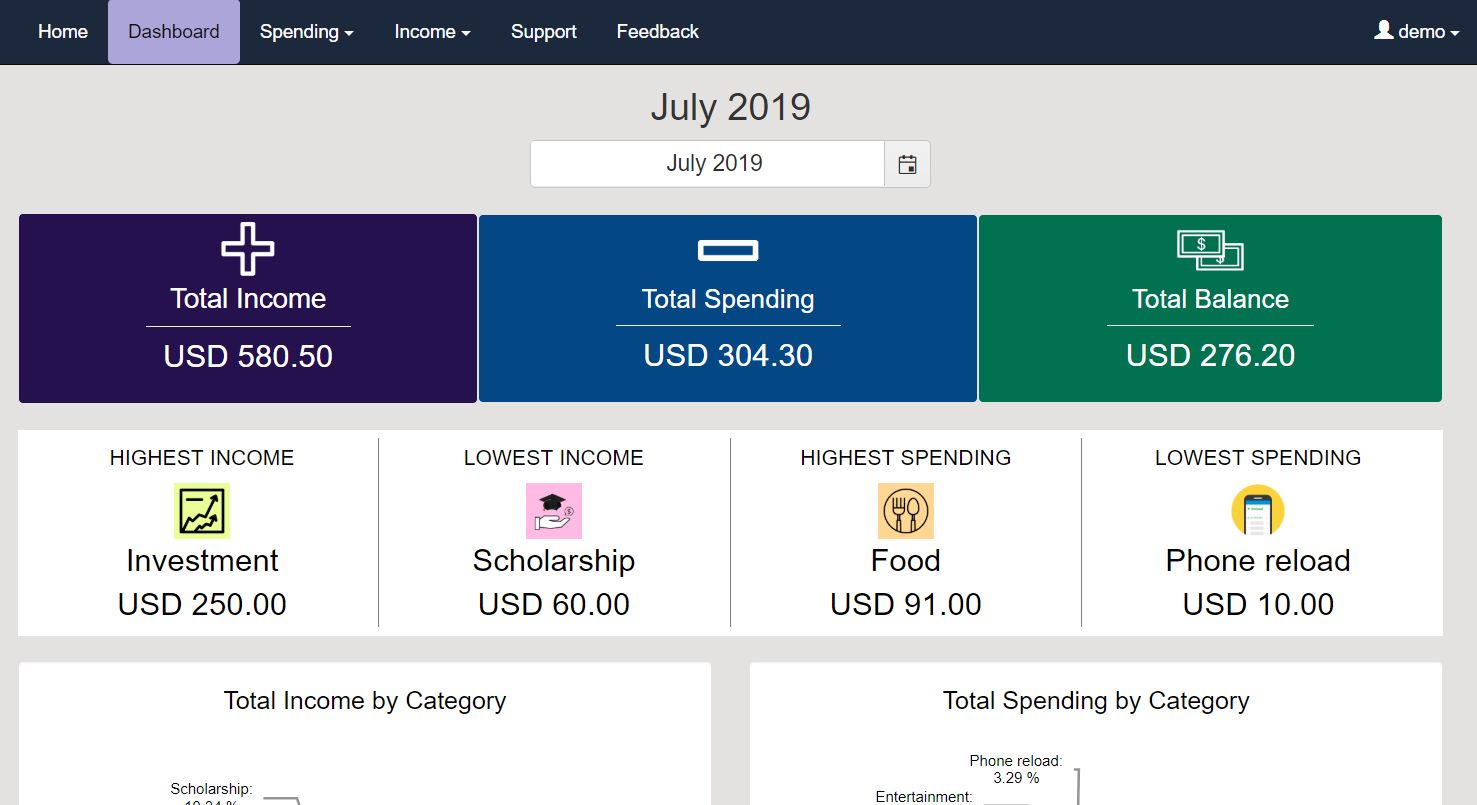Image resolution: width=1477 pixels, height=805 pixels.
Task: Click the Investment chart icon
Action: 202,511
